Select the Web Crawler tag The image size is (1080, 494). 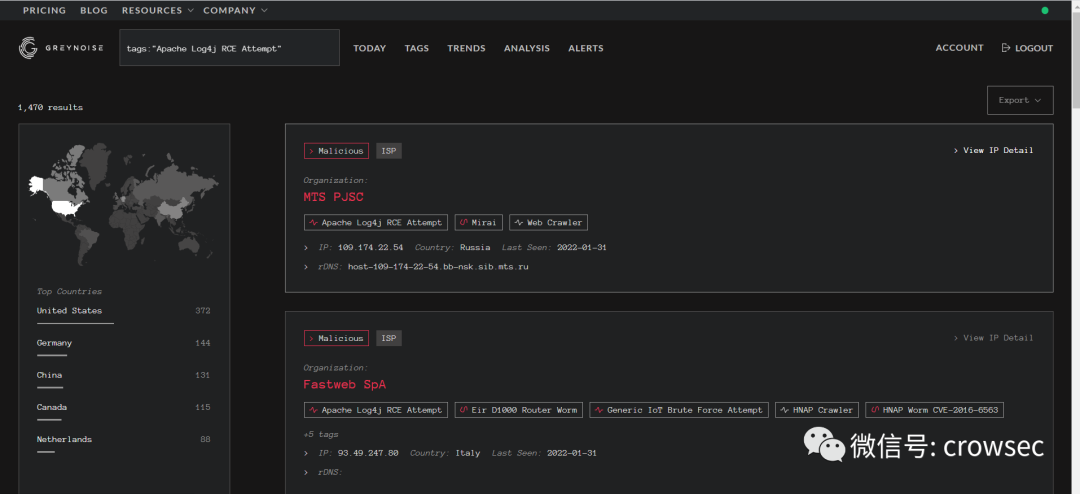549,223
